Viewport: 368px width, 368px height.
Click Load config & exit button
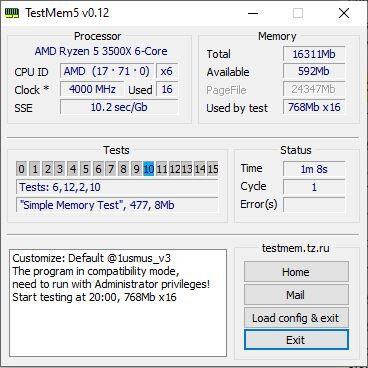(296, 318)
